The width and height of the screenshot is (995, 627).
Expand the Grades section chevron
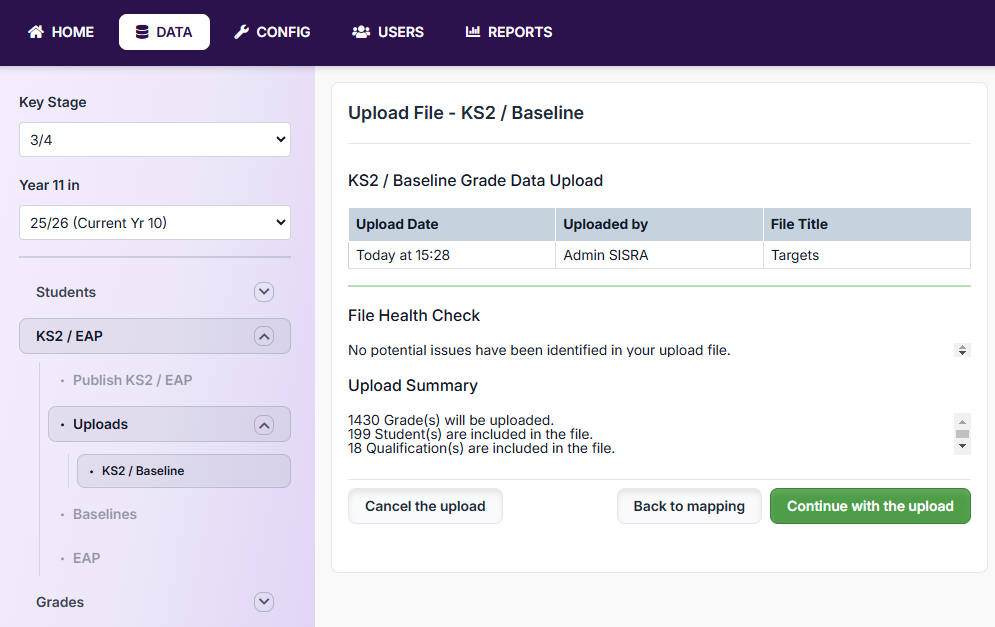click(x=264, y=602)
